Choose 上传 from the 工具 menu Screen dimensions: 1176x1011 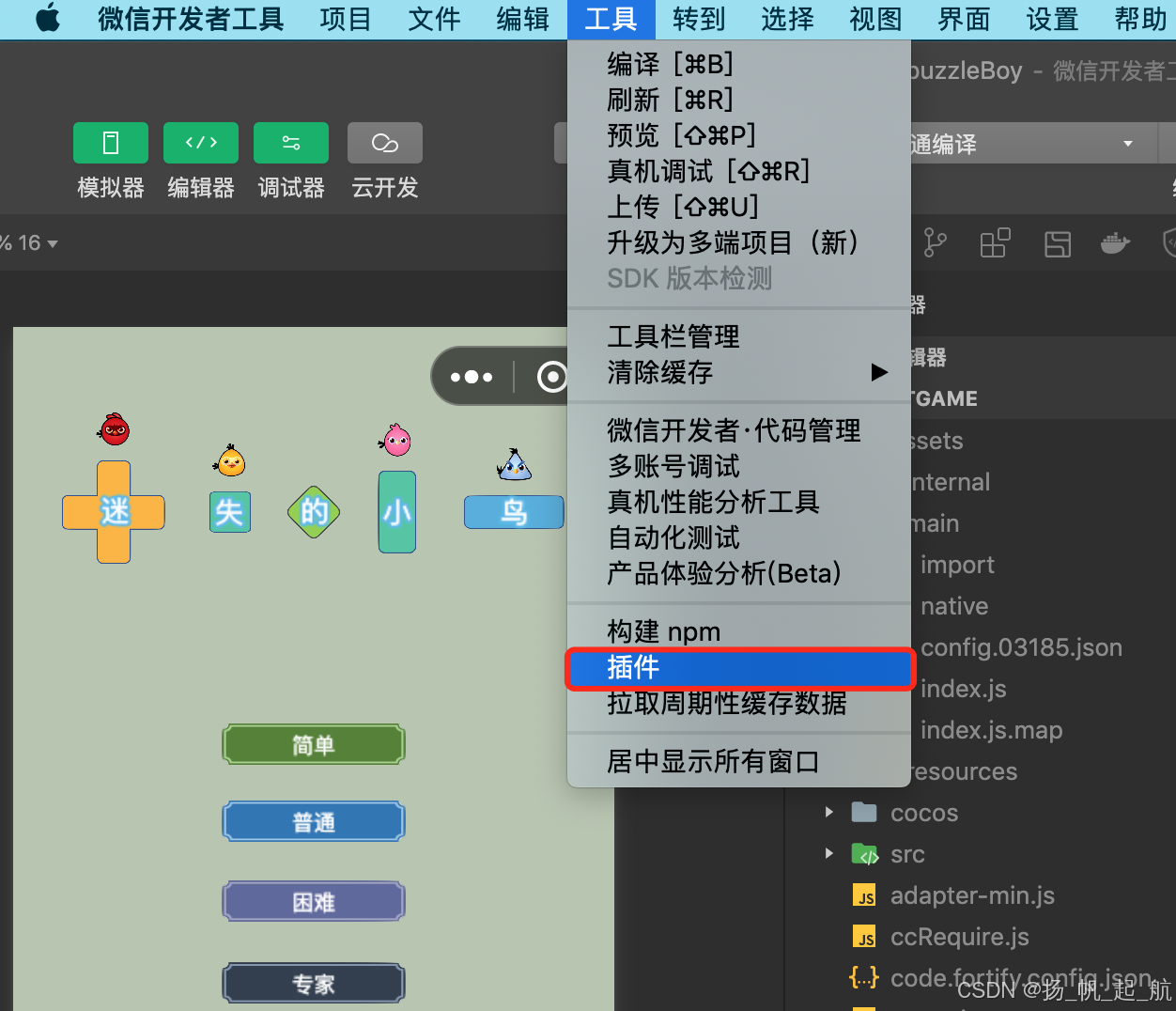pos(739,207)
